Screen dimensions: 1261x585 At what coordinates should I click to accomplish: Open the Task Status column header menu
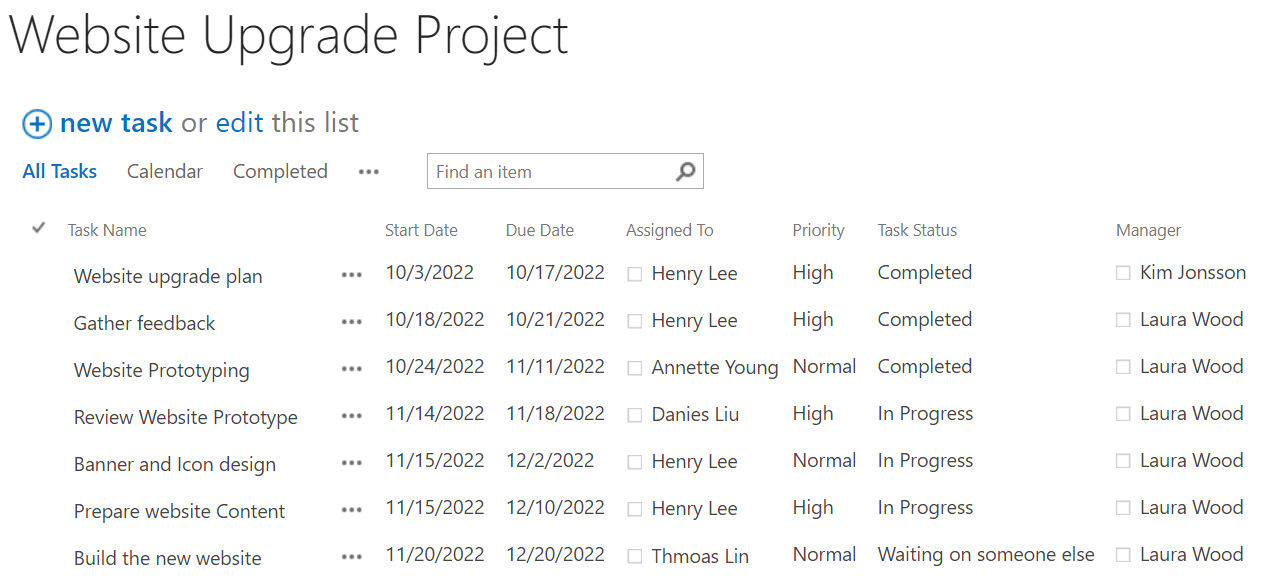pyautogui.click(x=917, y=230)
